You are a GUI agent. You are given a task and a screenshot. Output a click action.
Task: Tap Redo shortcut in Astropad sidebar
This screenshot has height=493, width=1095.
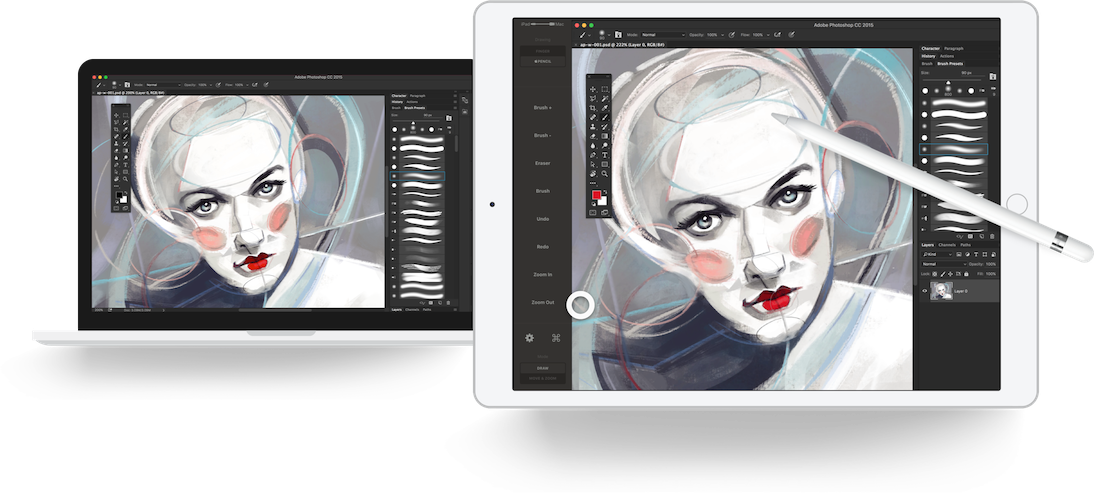[543, 246]
